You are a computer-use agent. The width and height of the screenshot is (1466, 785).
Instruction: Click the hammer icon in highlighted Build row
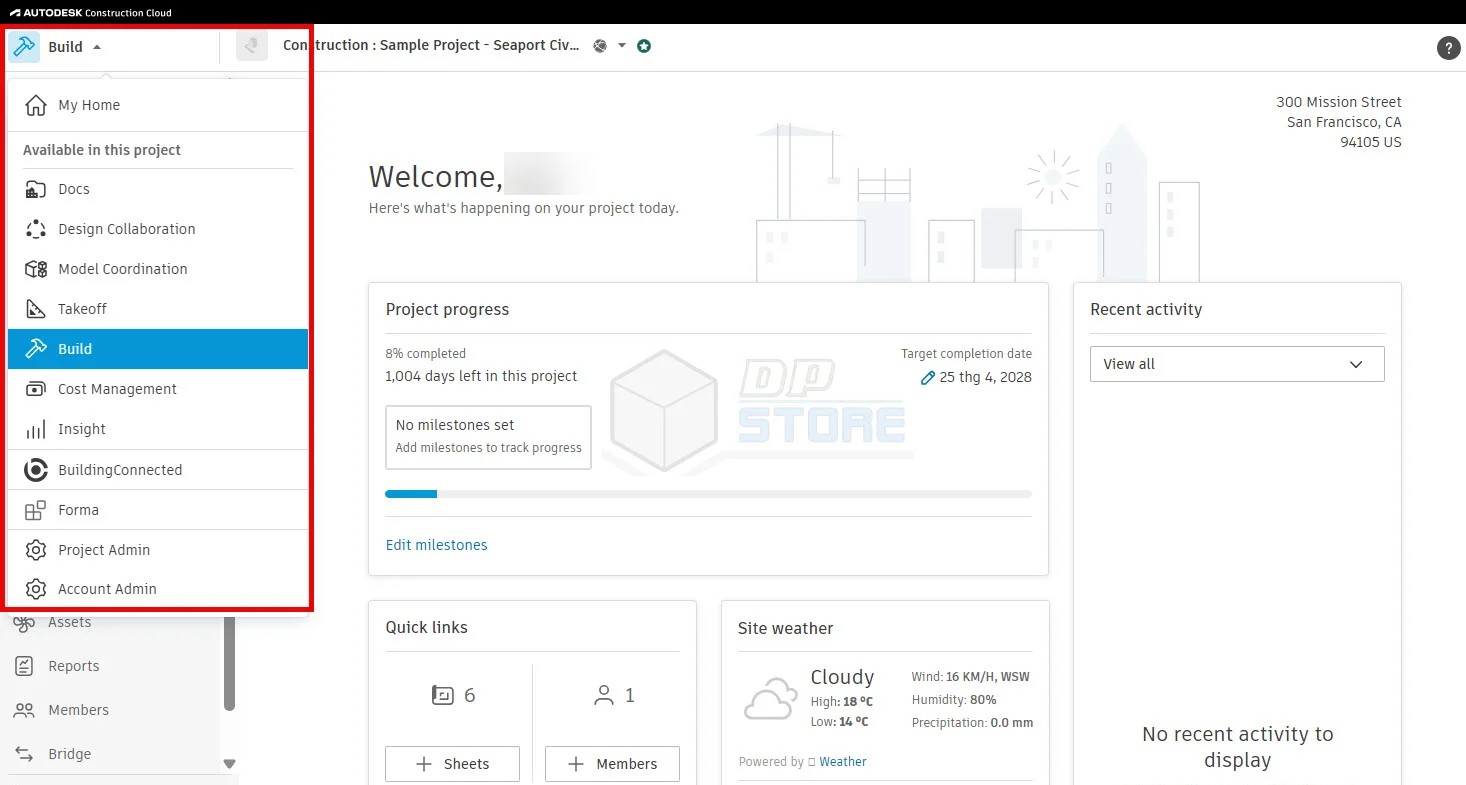[x=36, y=349]
